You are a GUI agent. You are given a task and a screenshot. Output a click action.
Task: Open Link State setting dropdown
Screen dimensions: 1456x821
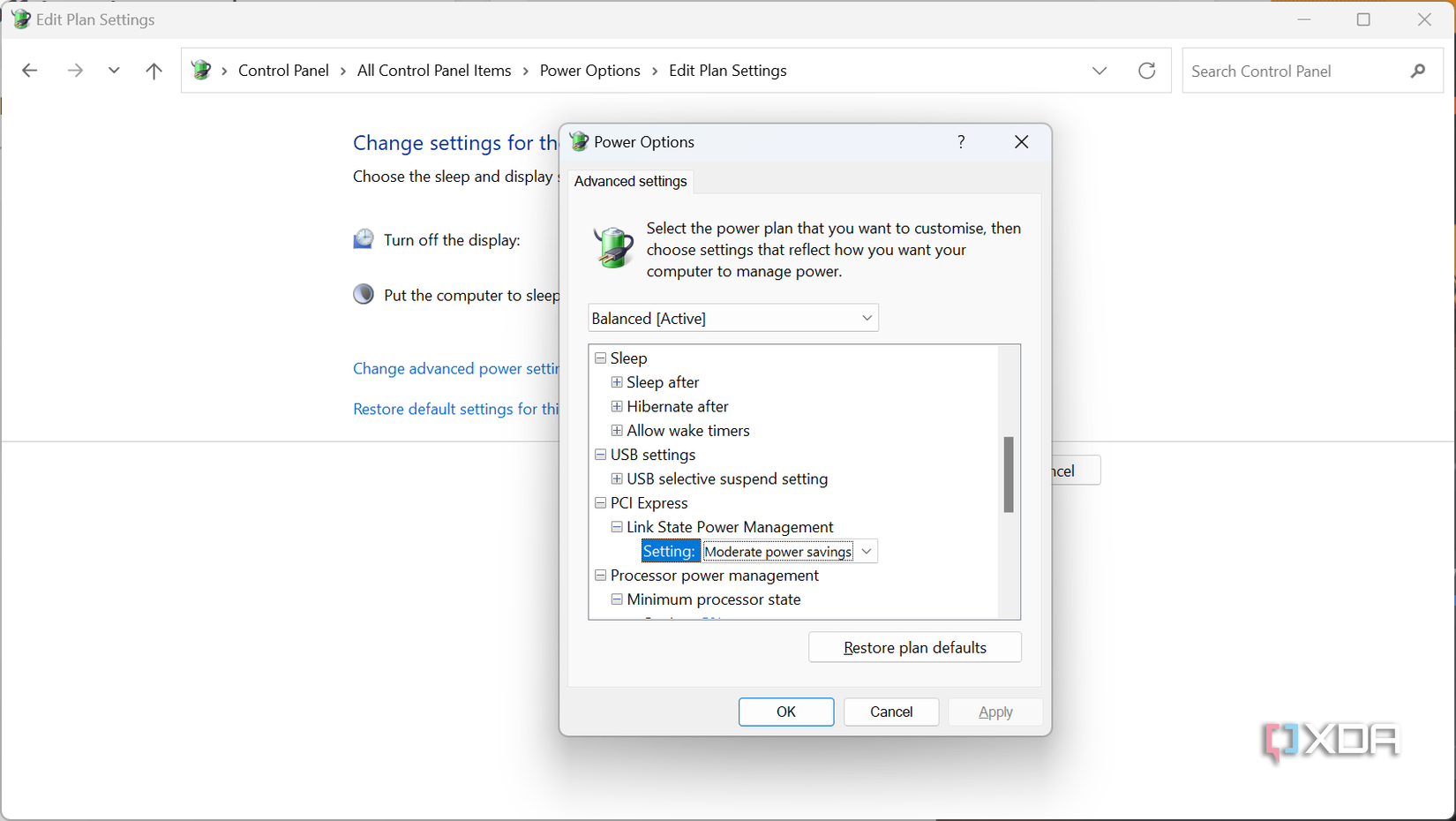pyautogui.click(x=867, y=552)
